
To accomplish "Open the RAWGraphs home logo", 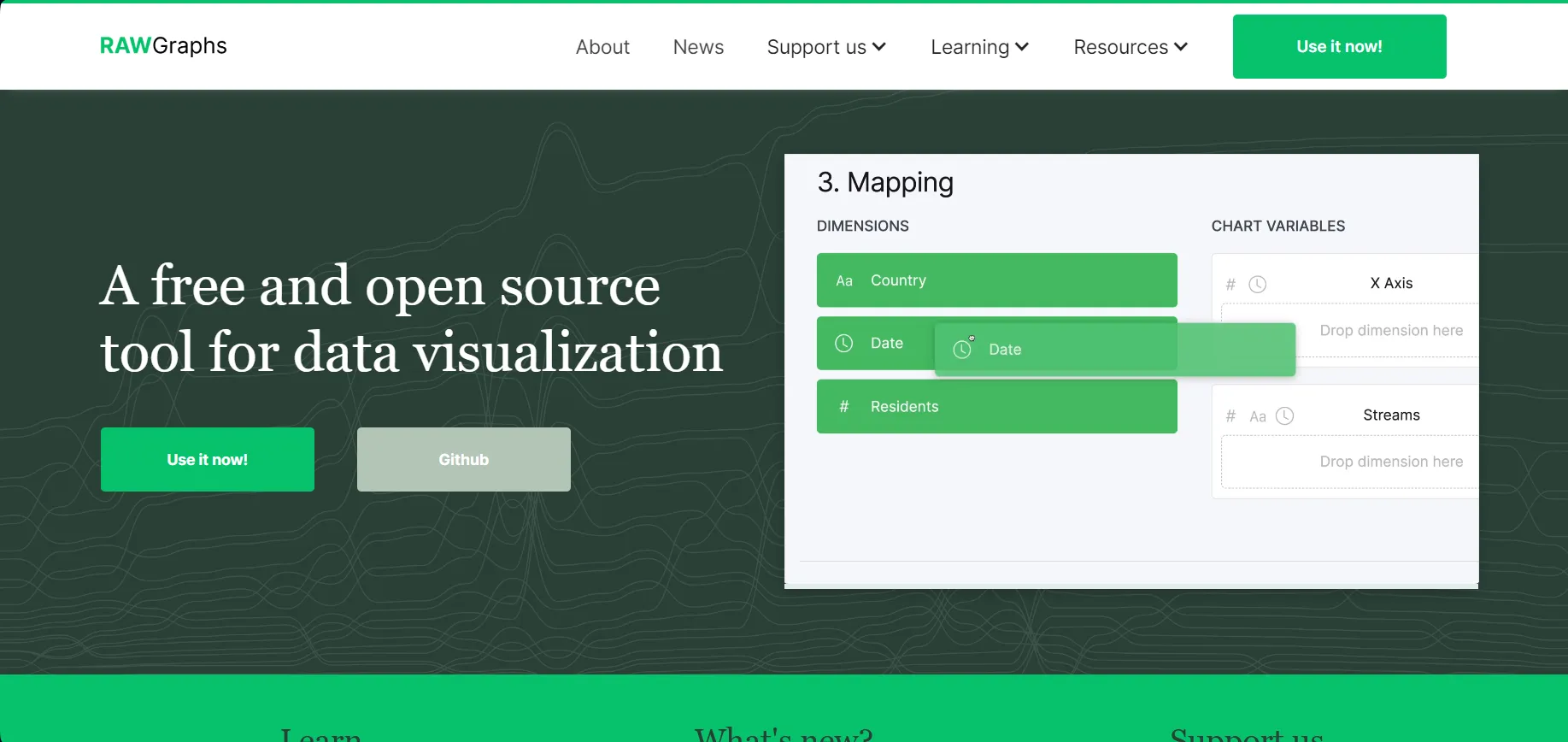I will [x=163, y=45].
